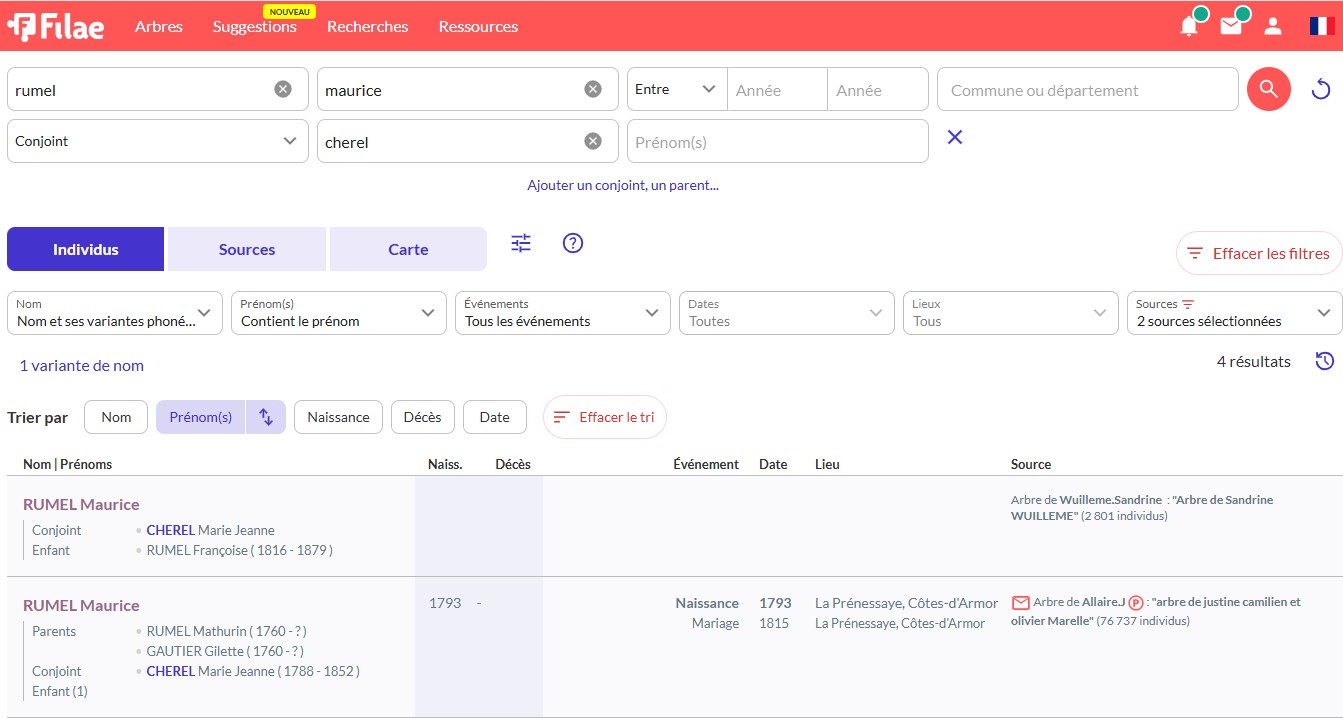This screenshot has width=1343, height=718.
Task: Reset the search form with reload icon
Action: (x=1321, y=90)
